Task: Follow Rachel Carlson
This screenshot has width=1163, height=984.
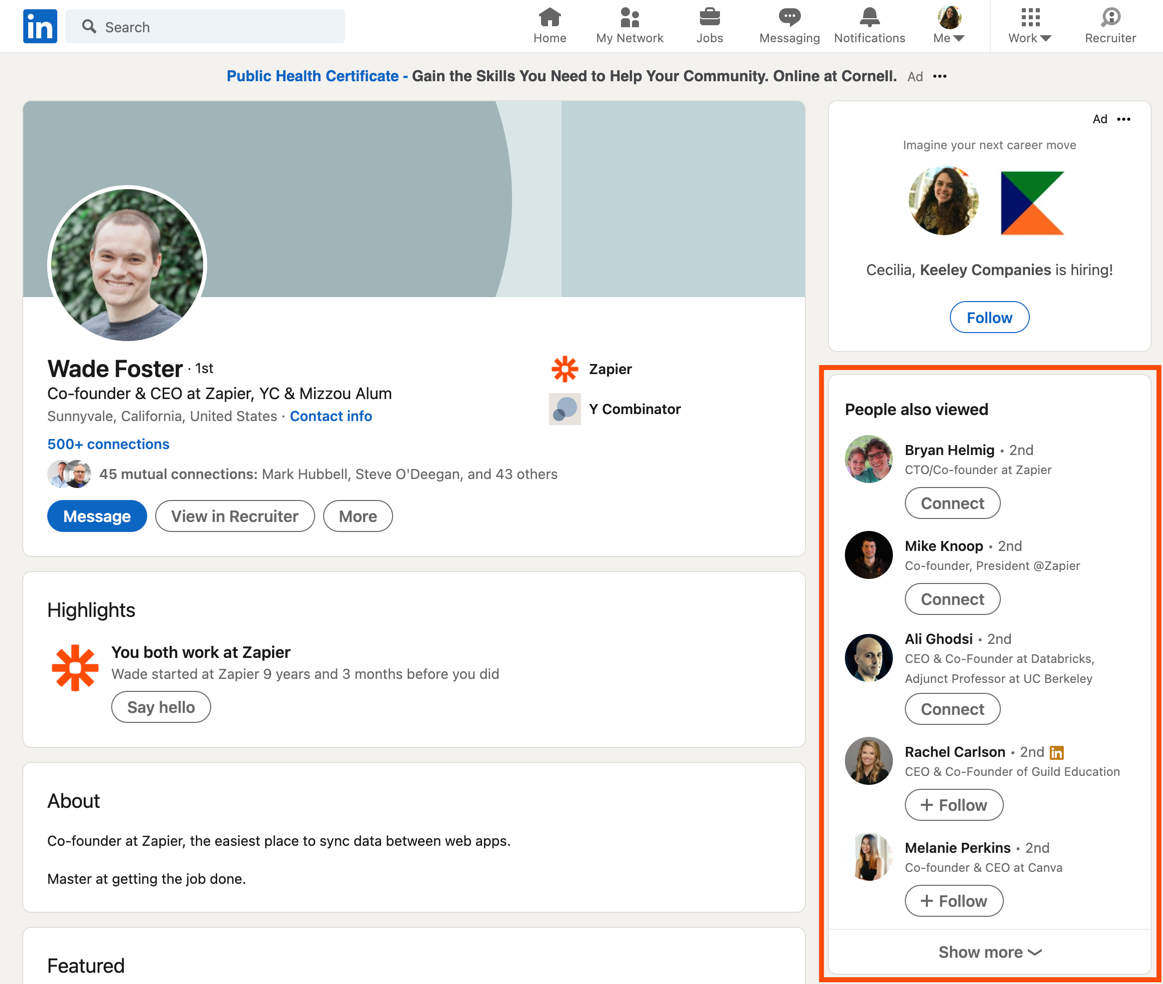Action: pyautogui.click(x=954, y=805)
